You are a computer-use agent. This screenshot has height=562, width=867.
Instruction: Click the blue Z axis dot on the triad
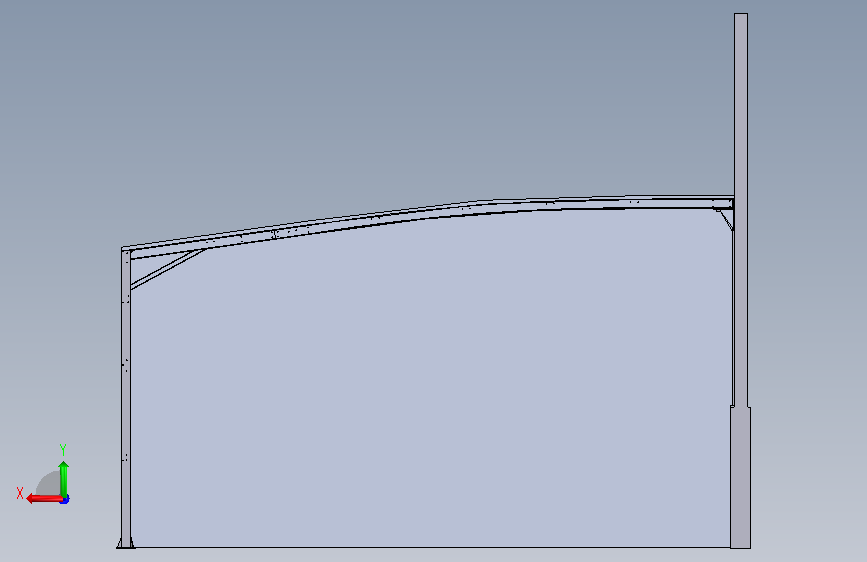66,500
